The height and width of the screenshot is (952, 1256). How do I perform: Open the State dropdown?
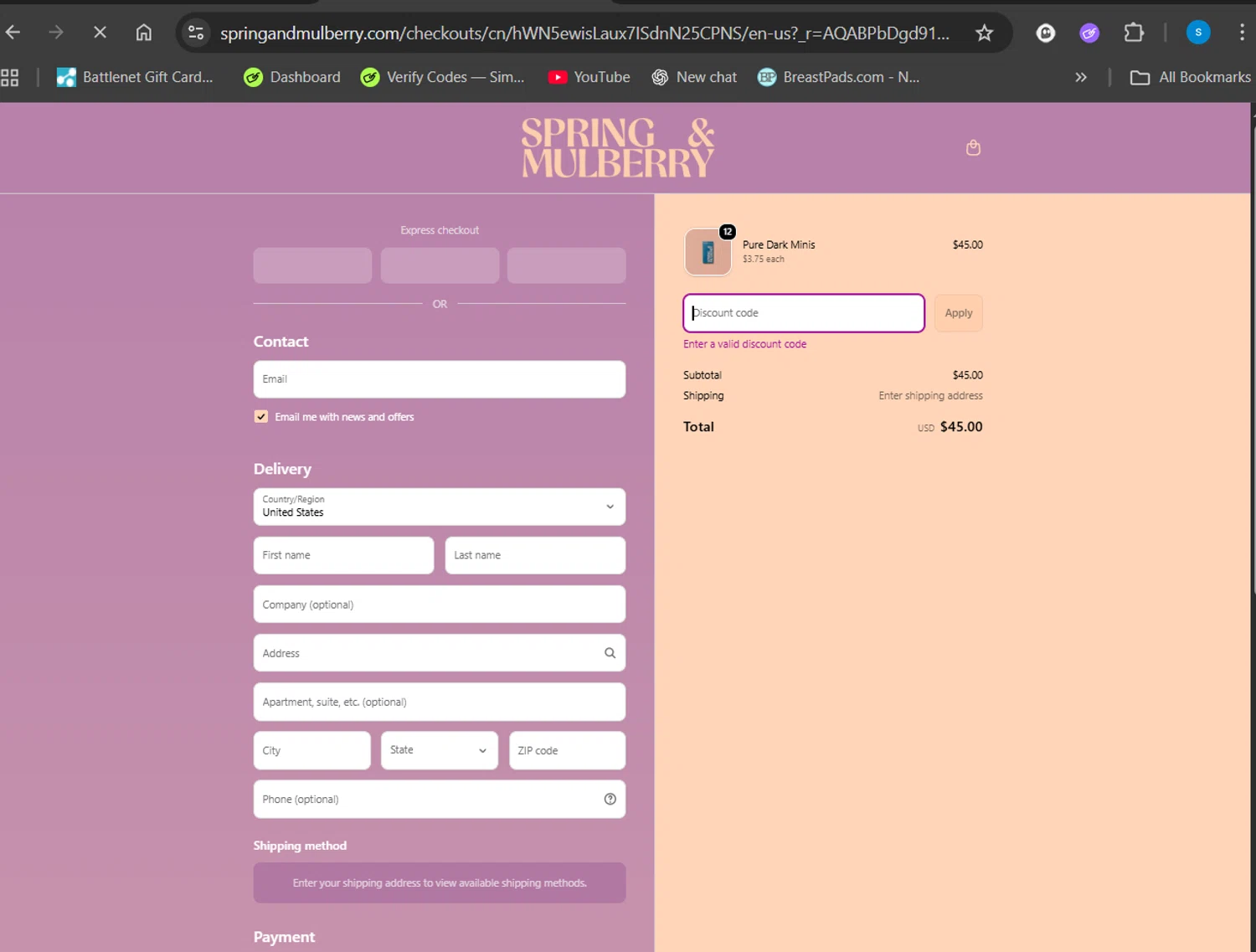[x=440, y=750]
